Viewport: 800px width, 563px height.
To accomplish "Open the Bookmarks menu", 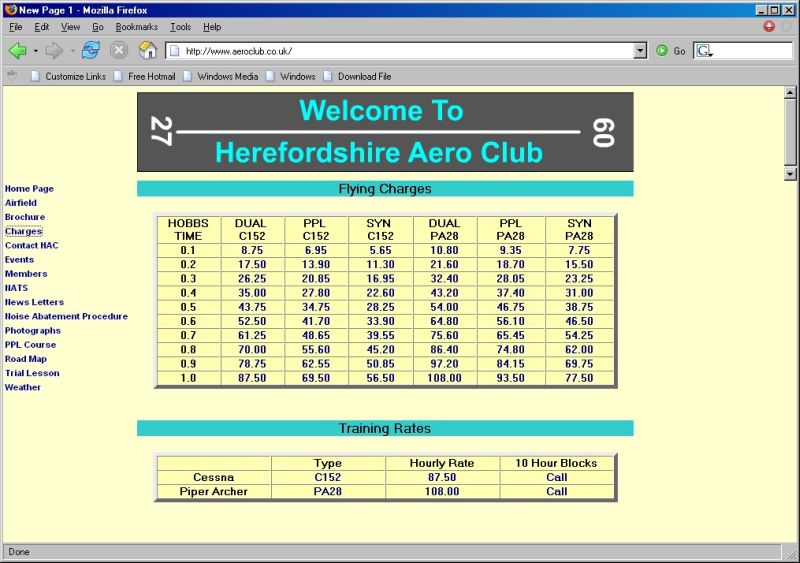I will [x=136, y=27].
